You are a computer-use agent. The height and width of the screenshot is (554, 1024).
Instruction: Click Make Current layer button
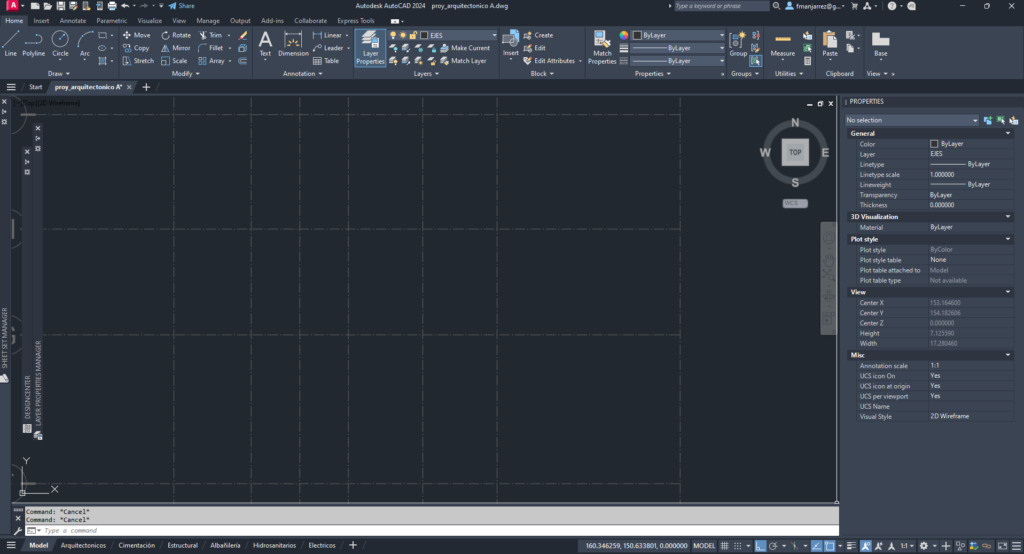pyautogui.click(x=470, y=48)
